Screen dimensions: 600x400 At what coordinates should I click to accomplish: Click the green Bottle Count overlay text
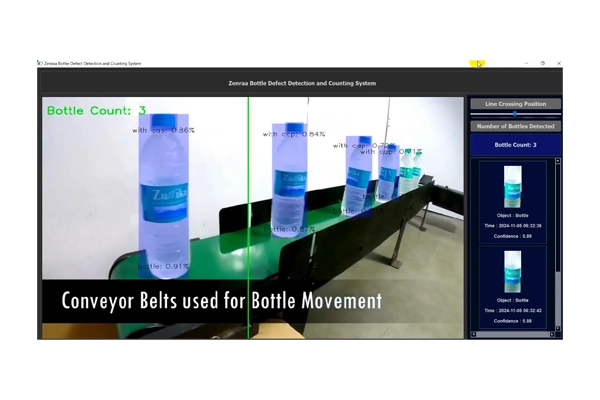[97, 110]
